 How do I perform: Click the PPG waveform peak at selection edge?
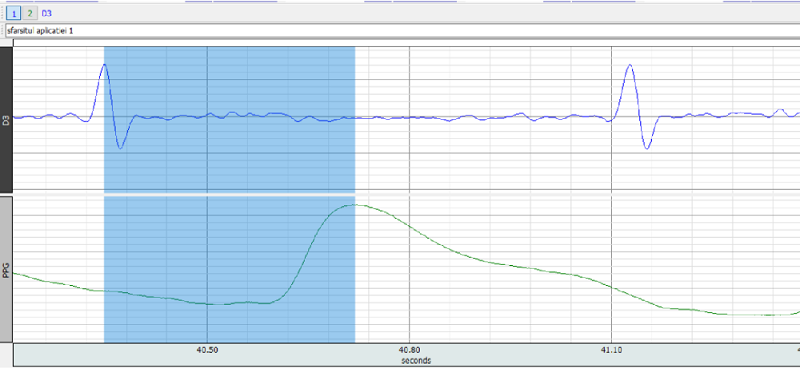point(354,205)
